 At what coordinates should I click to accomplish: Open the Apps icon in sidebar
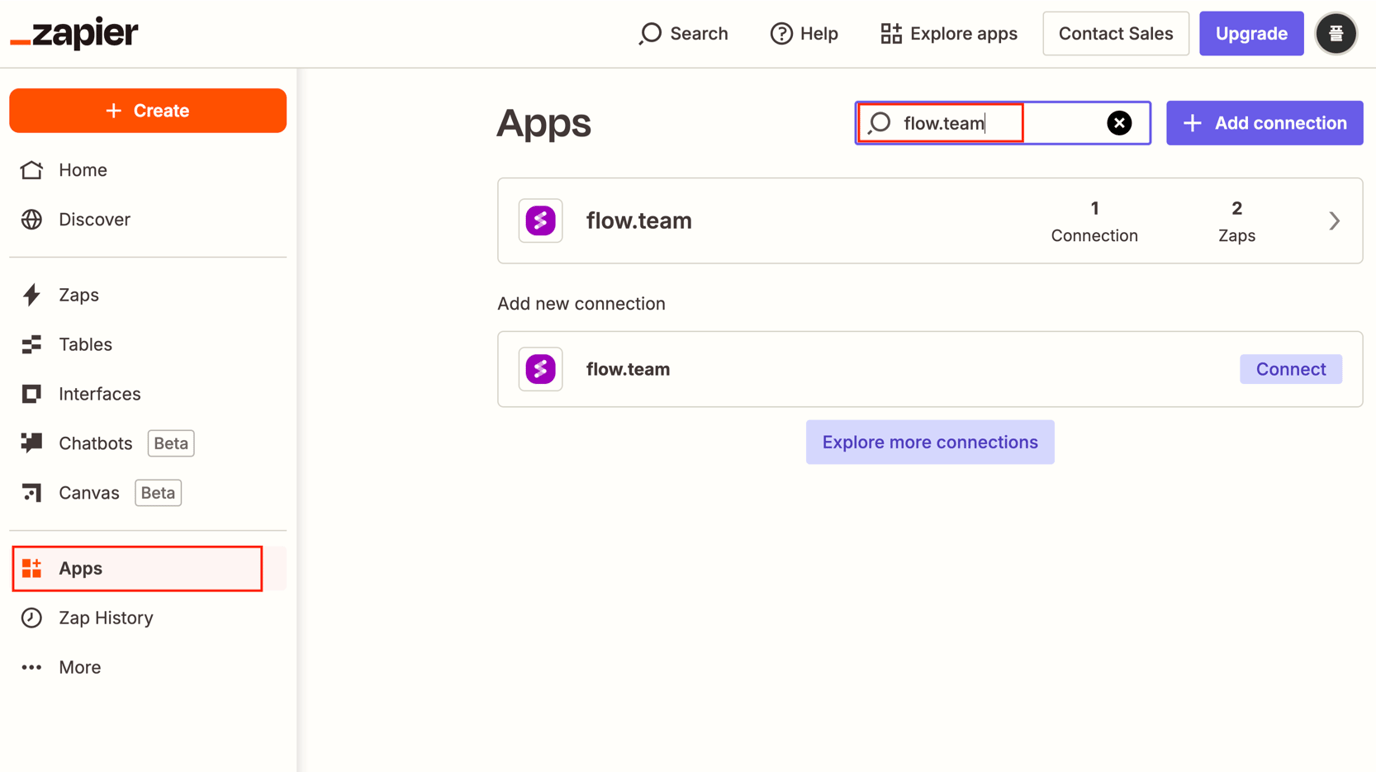(x=31, y=568)
